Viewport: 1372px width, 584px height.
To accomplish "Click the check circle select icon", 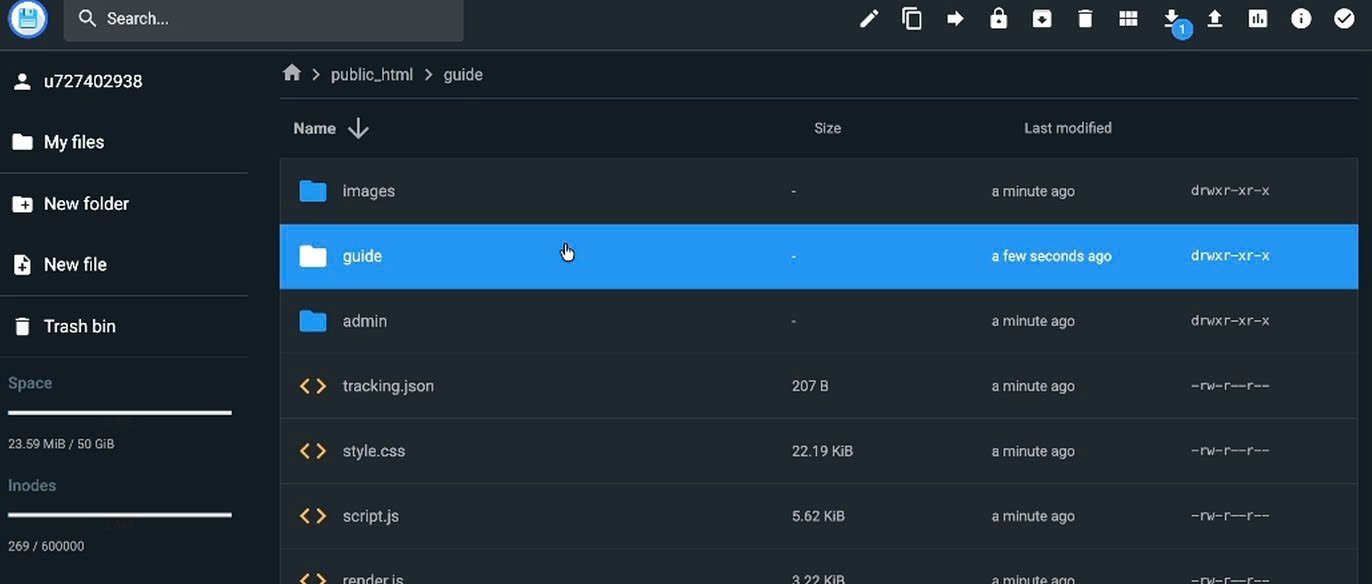I will pyautogui.click(x=1344, y=18).
